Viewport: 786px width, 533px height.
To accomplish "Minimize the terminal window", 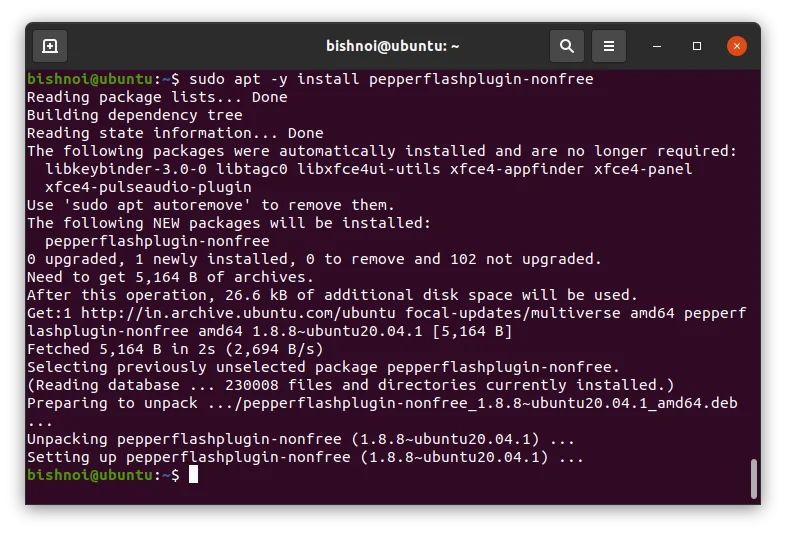I will (x=657, y=46).
